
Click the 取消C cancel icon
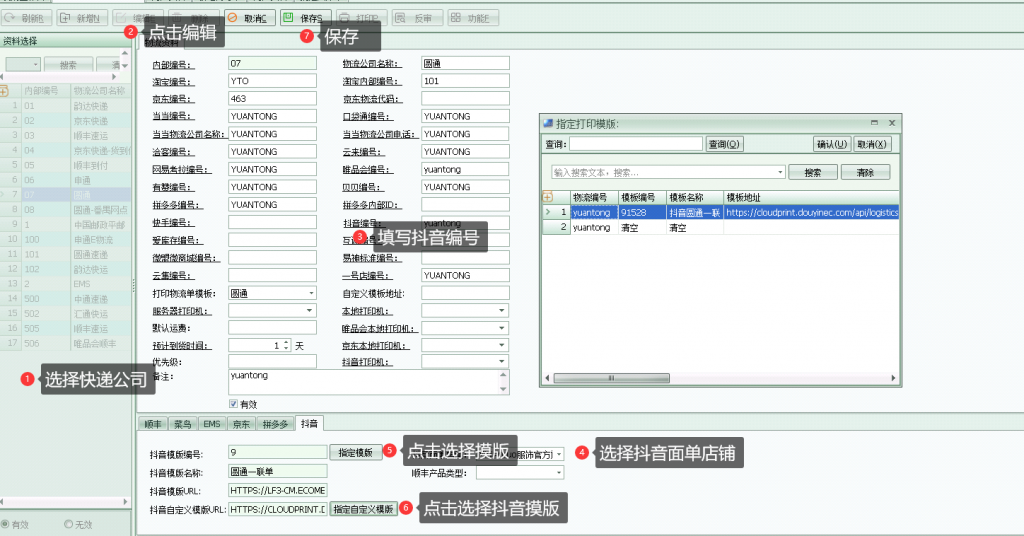pyautogui.click(x=232, y=18)
